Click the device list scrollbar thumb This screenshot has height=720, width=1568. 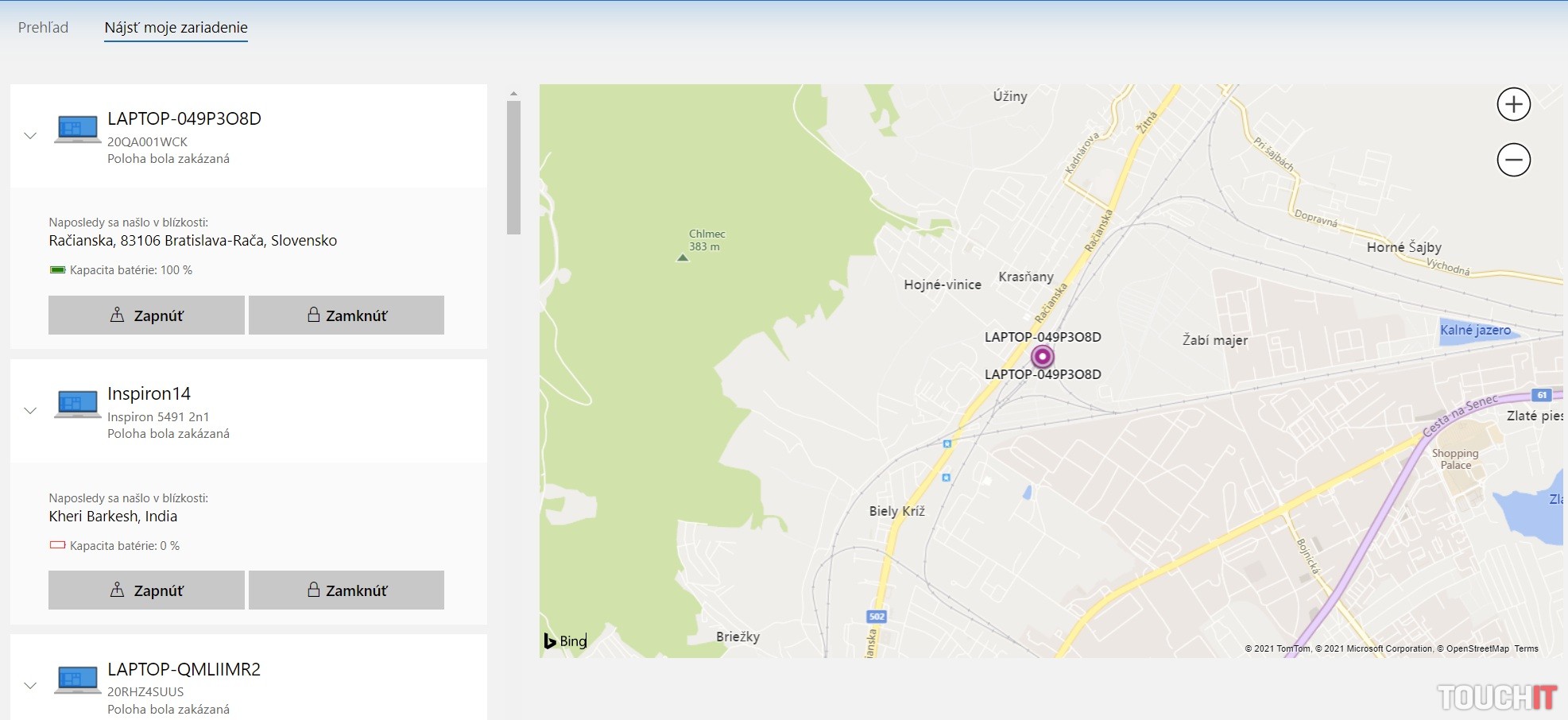click(513, 167)
